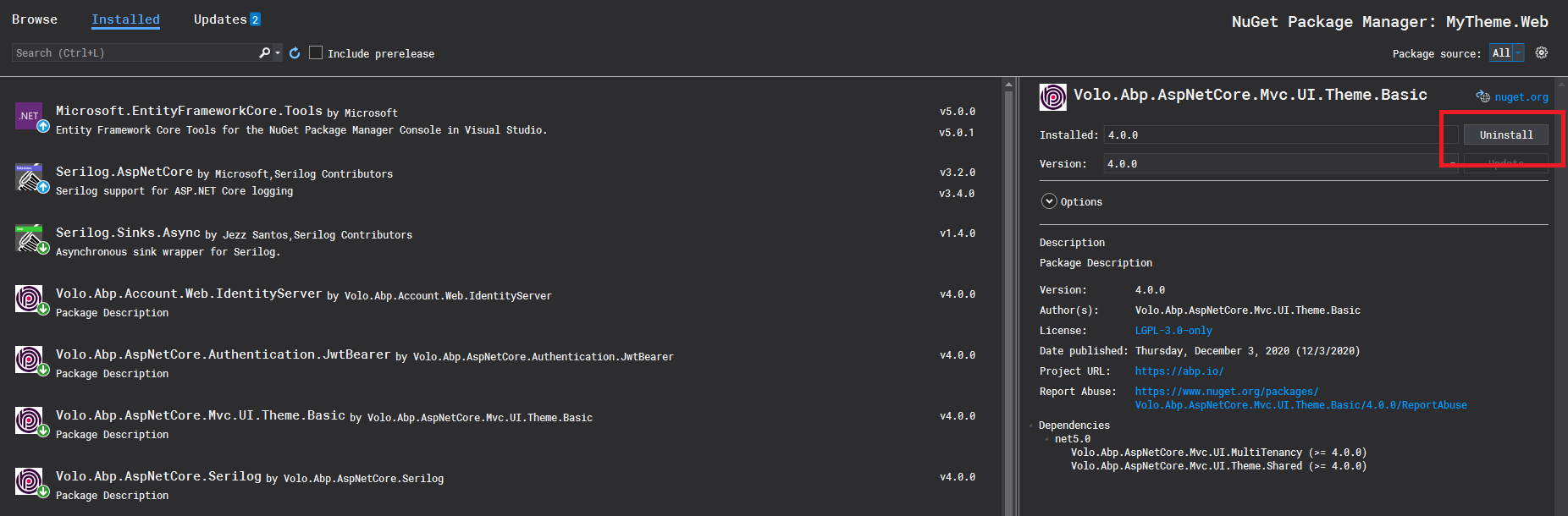Viewport: 1568px width, 516px height.
Task: Click the Theme.Shared dependency entry
Action: click(x=1218, y=466)
